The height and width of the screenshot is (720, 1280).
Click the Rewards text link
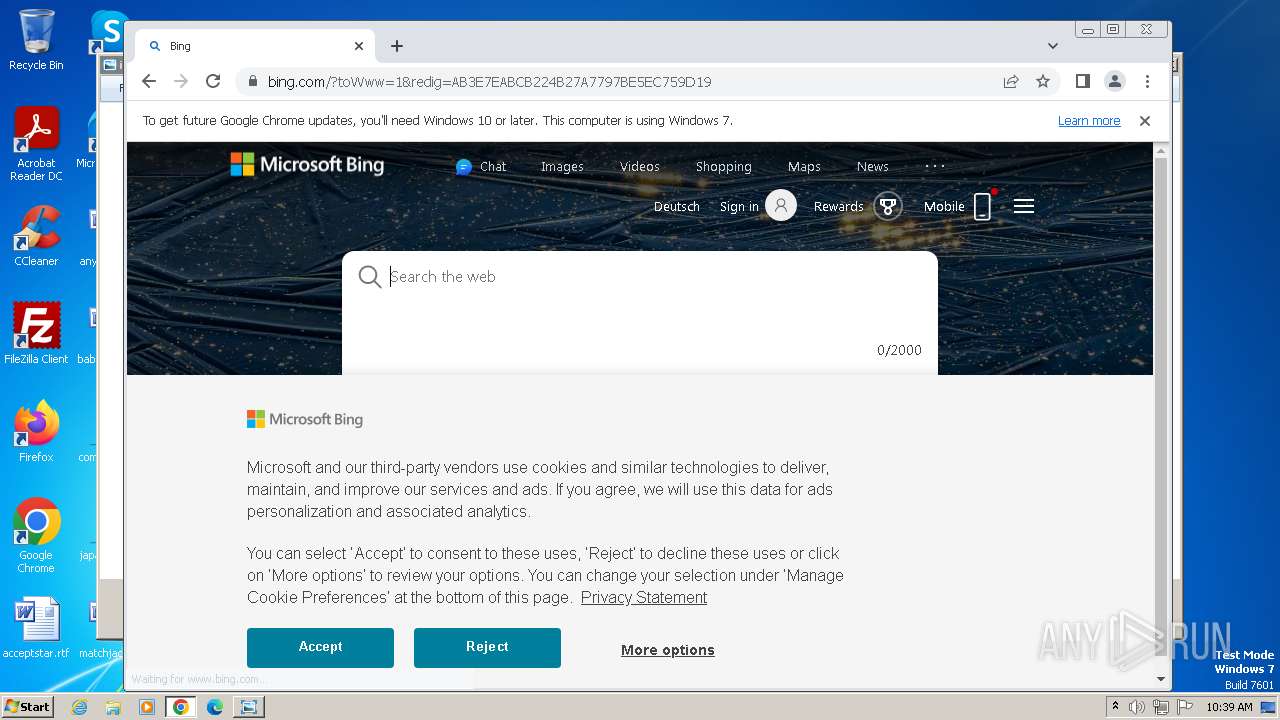[838, 207]
